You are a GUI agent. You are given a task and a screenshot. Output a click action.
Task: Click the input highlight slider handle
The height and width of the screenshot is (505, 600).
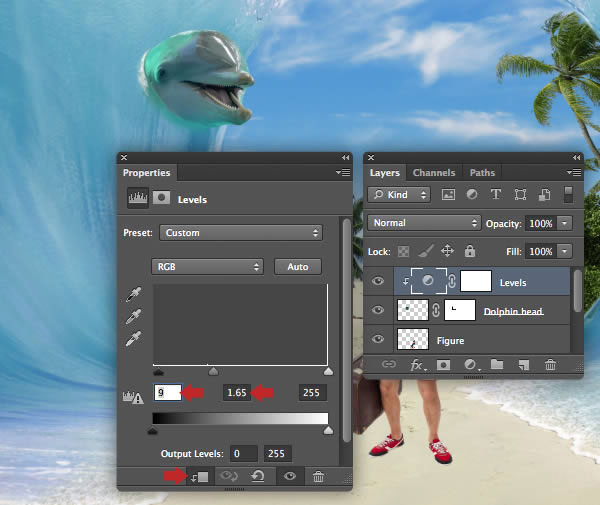[x=328, y=371]
